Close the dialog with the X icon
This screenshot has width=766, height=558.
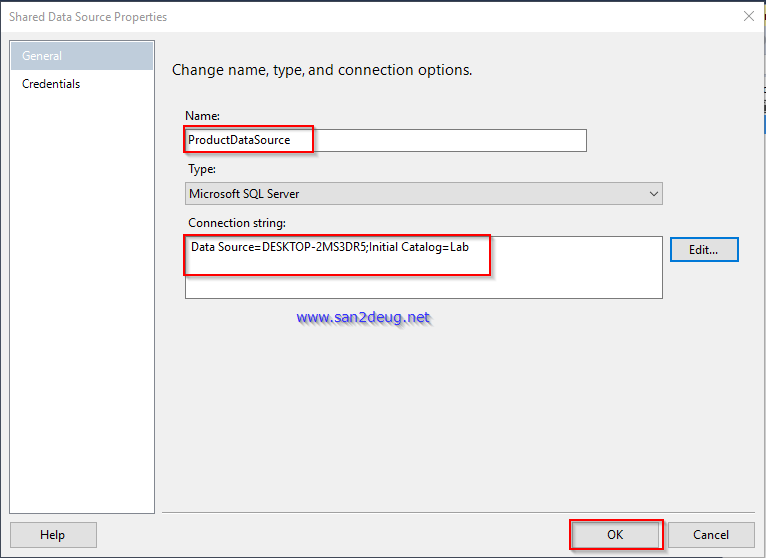[x=747, y=16]
